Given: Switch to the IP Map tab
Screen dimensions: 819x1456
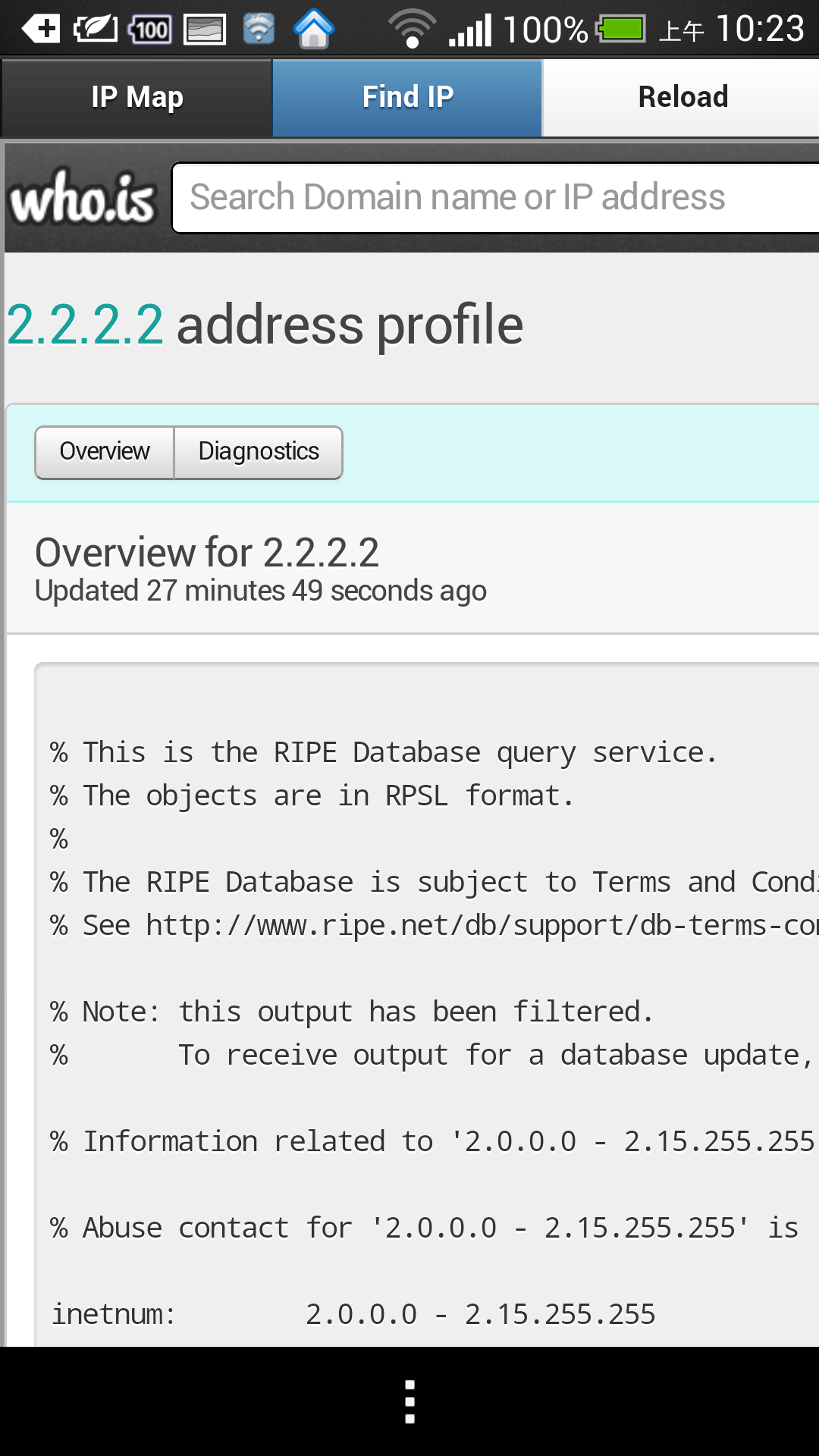Looking at the screenshot, I should tap(137, 97).
